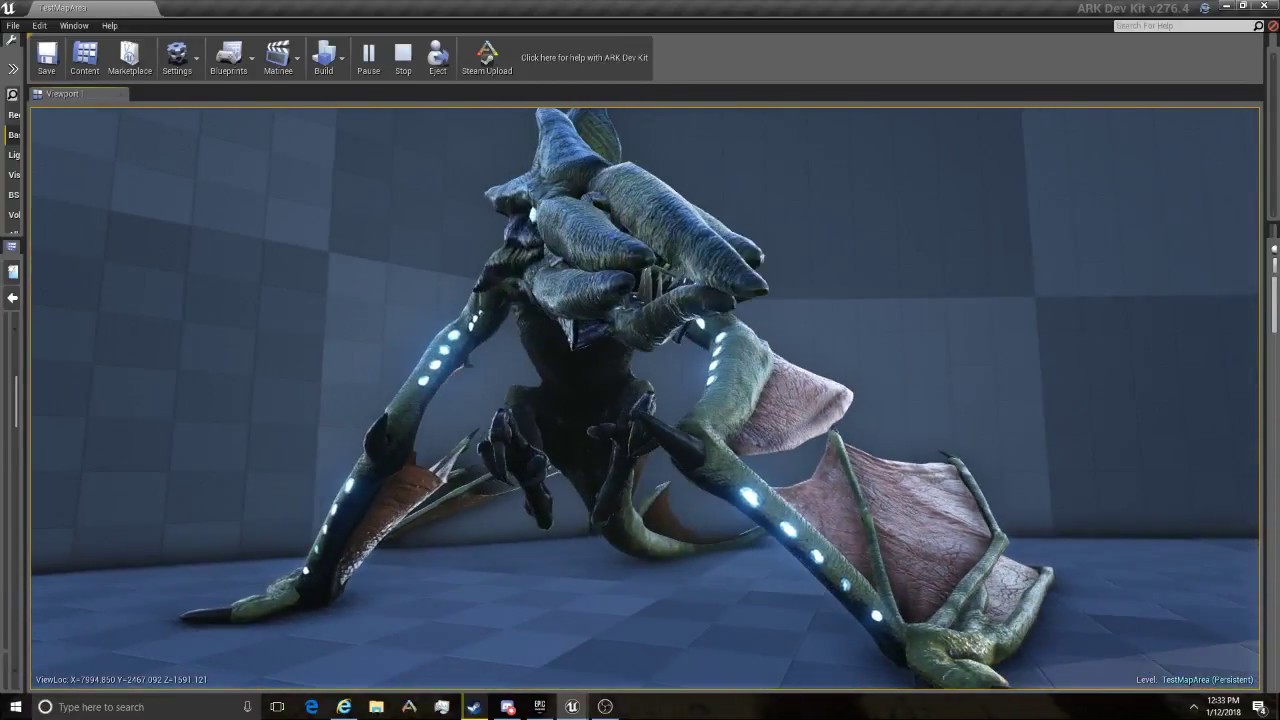Open the Matinee toolbar button
The width and height of the screenshot is (1280, 720).
(x=278, y=58)
